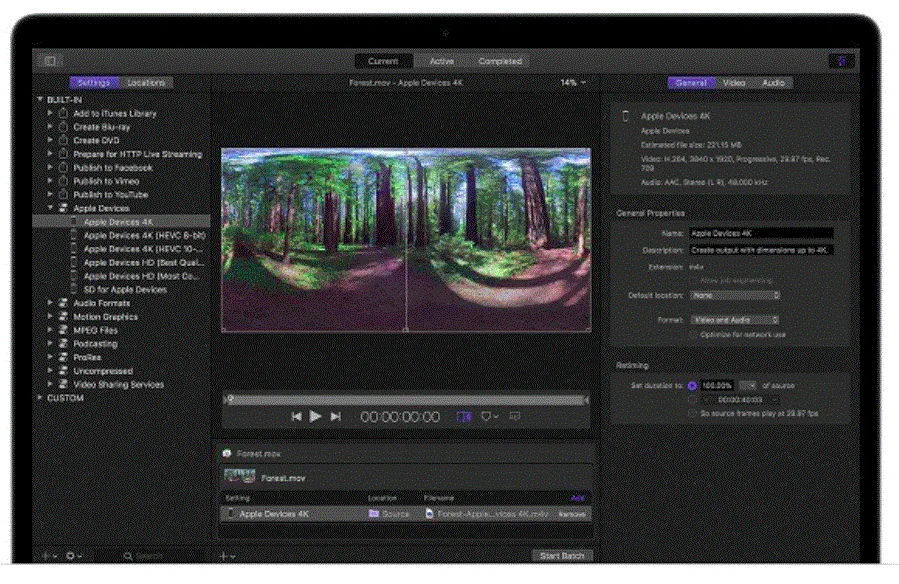The height and width of the screenshot is (584, 899).
Task: Click the magnifier icon in settings search
Action: (x=128, y=556)
